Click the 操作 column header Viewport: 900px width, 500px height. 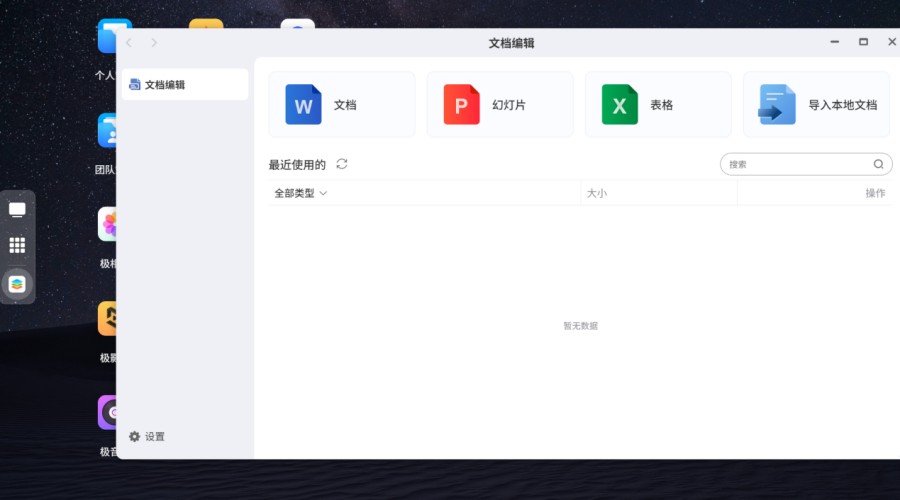[875, 193]
